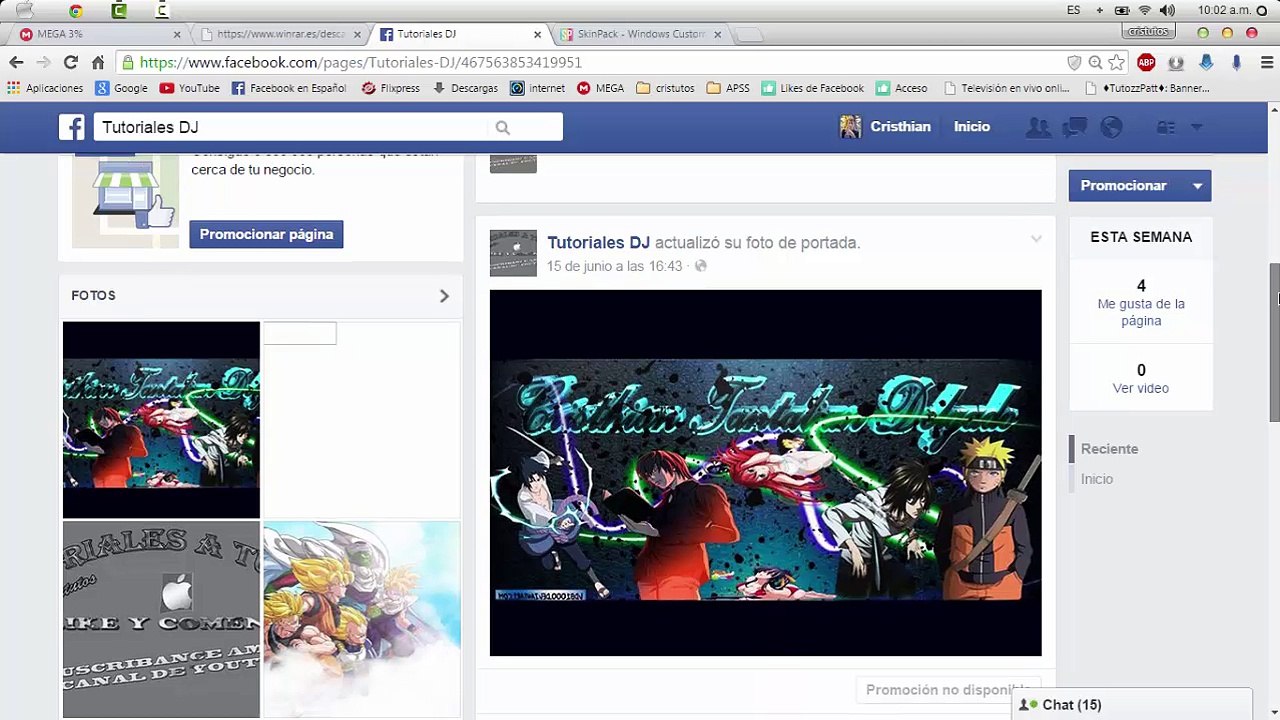This screenshot has height=720, width=1280.
Task: Open the Tutoriales DJ post author link
Action: [x=598, y=242]
